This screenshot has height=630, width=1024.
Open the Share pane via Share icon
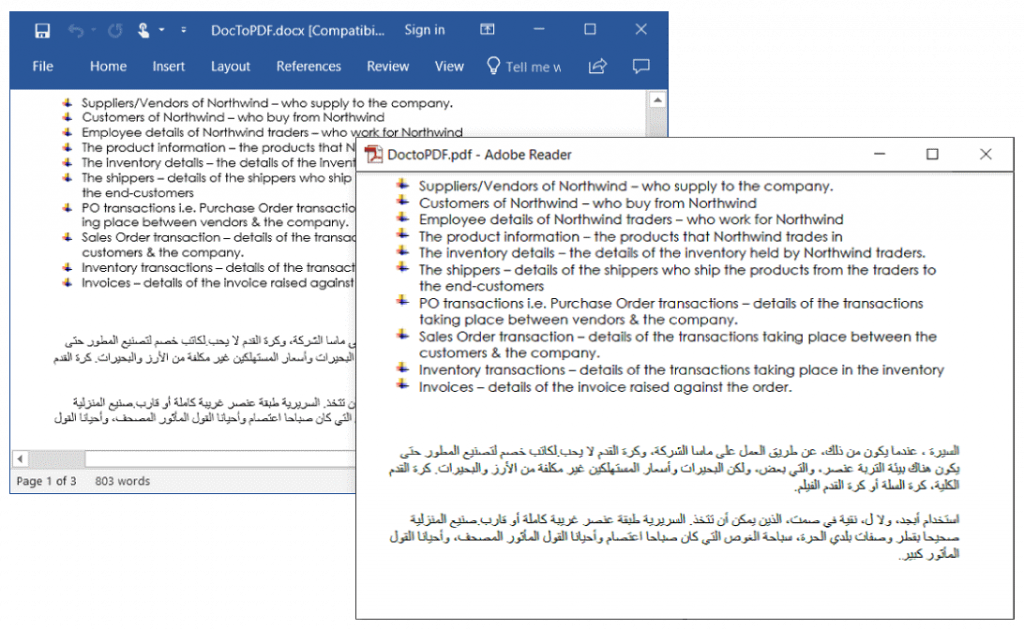tap(599, 66)
